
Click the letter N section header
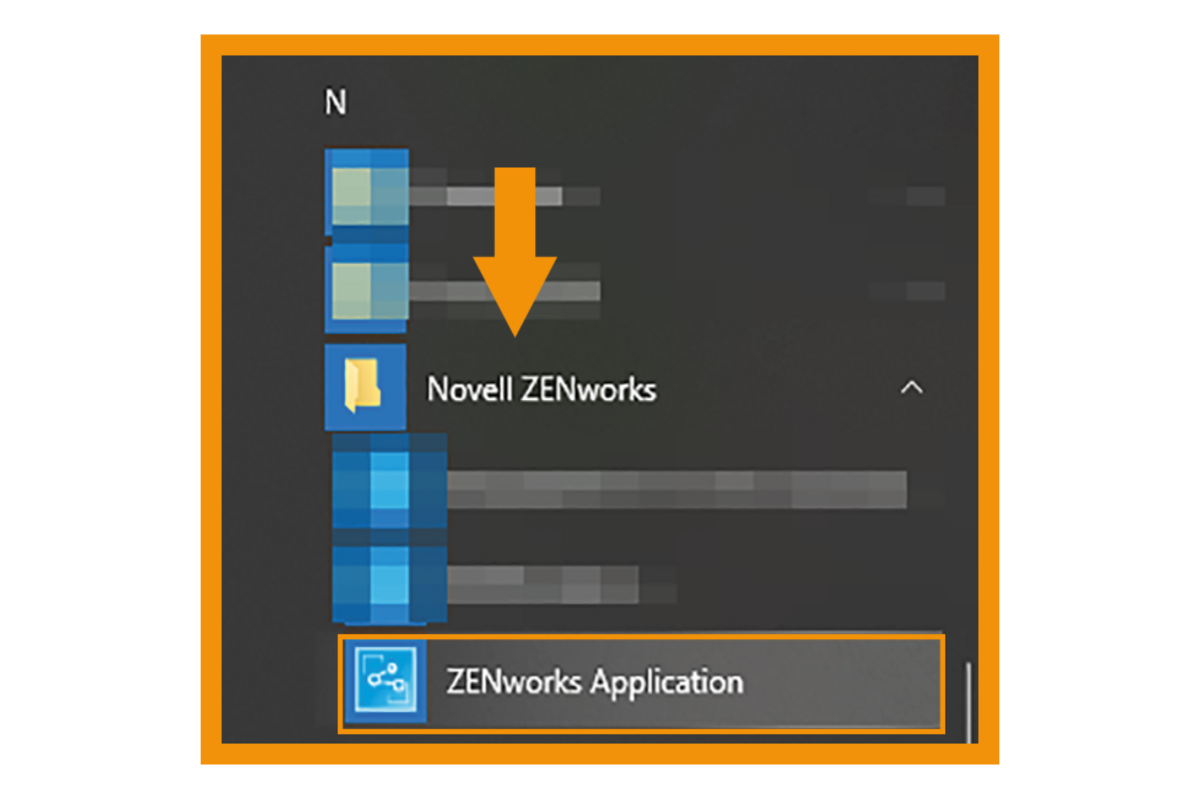click(336, 102)
